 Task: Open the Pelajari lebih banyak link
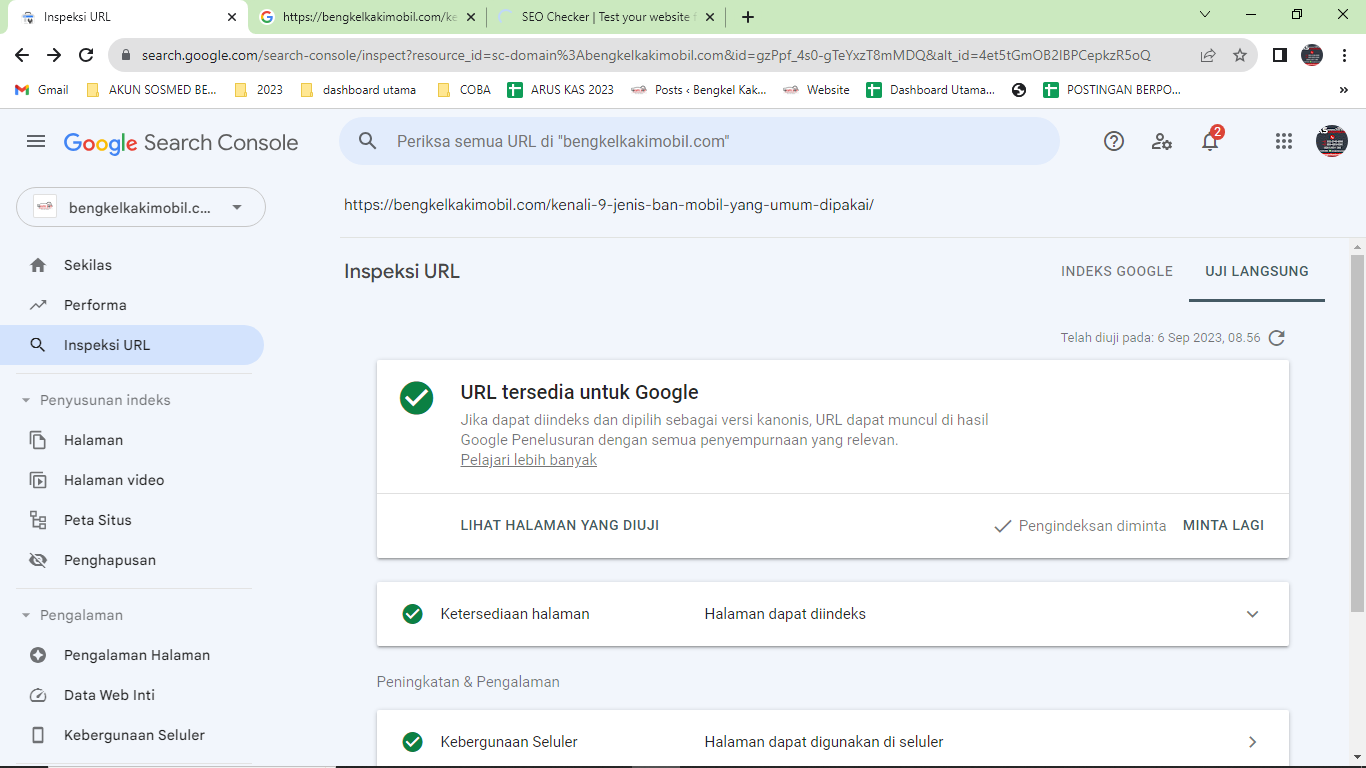[529, 460]
